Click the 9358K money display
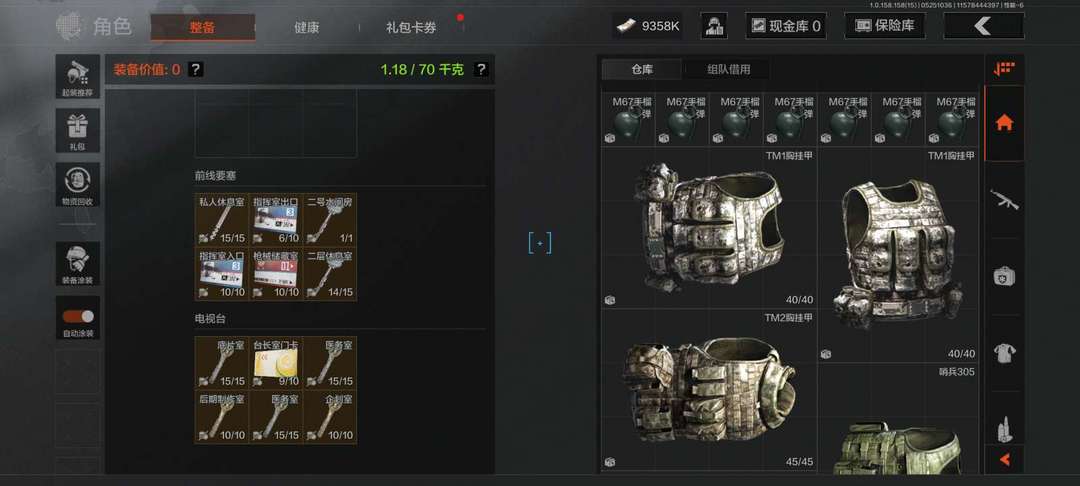Viewport: 1080px width, 486px height. 648,26
